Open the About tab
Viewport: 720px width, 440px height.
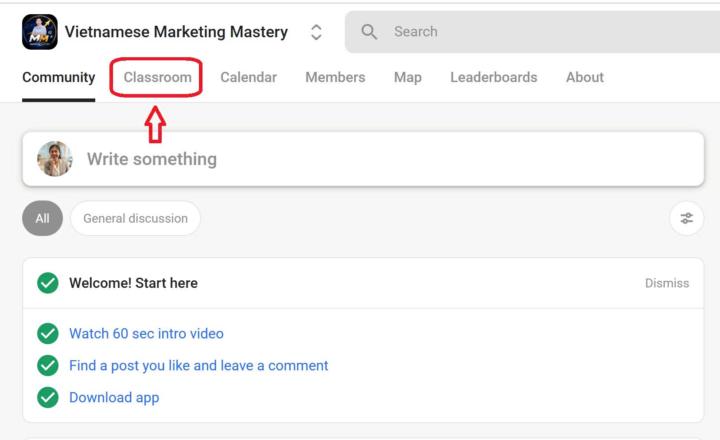pos(585,77)
